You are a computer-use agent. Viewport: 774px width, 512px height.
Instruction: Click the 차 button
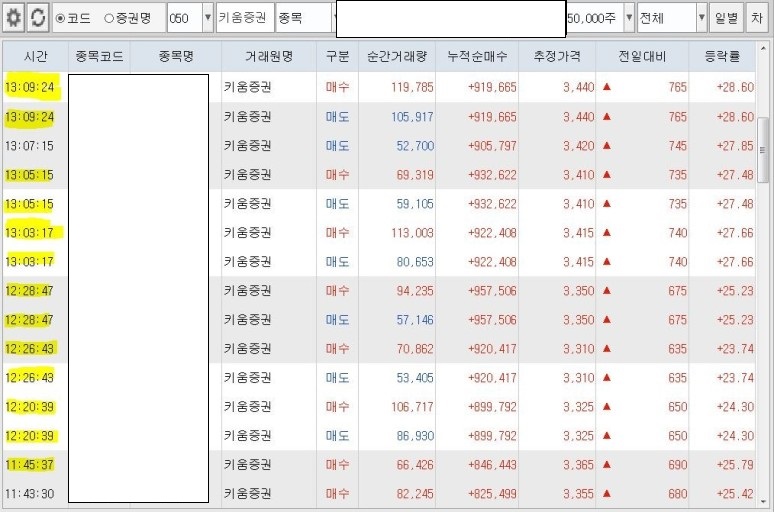click(758, 18)
